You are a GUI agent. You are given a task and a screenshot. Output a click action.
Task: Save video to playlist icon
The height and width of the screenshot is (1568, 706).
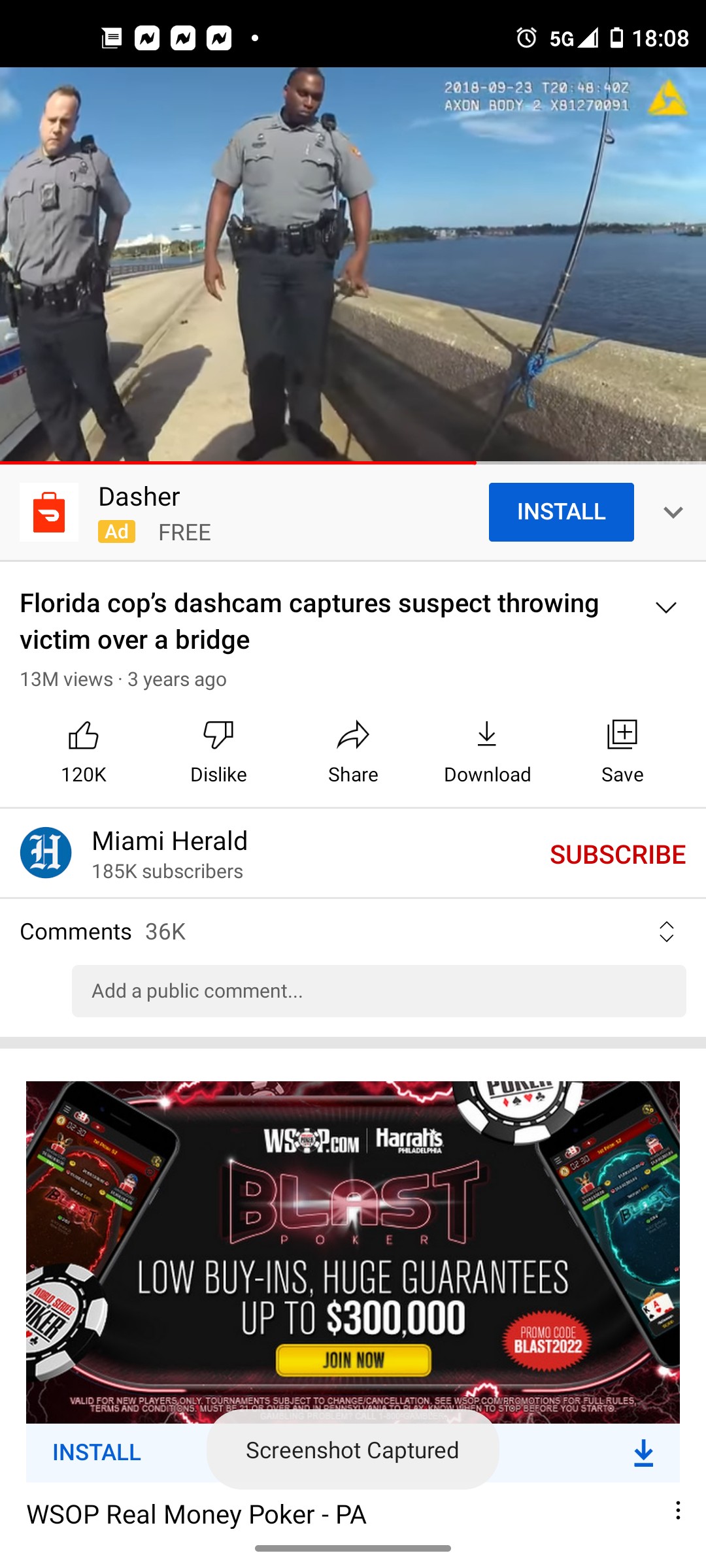[x=622, y=735]
